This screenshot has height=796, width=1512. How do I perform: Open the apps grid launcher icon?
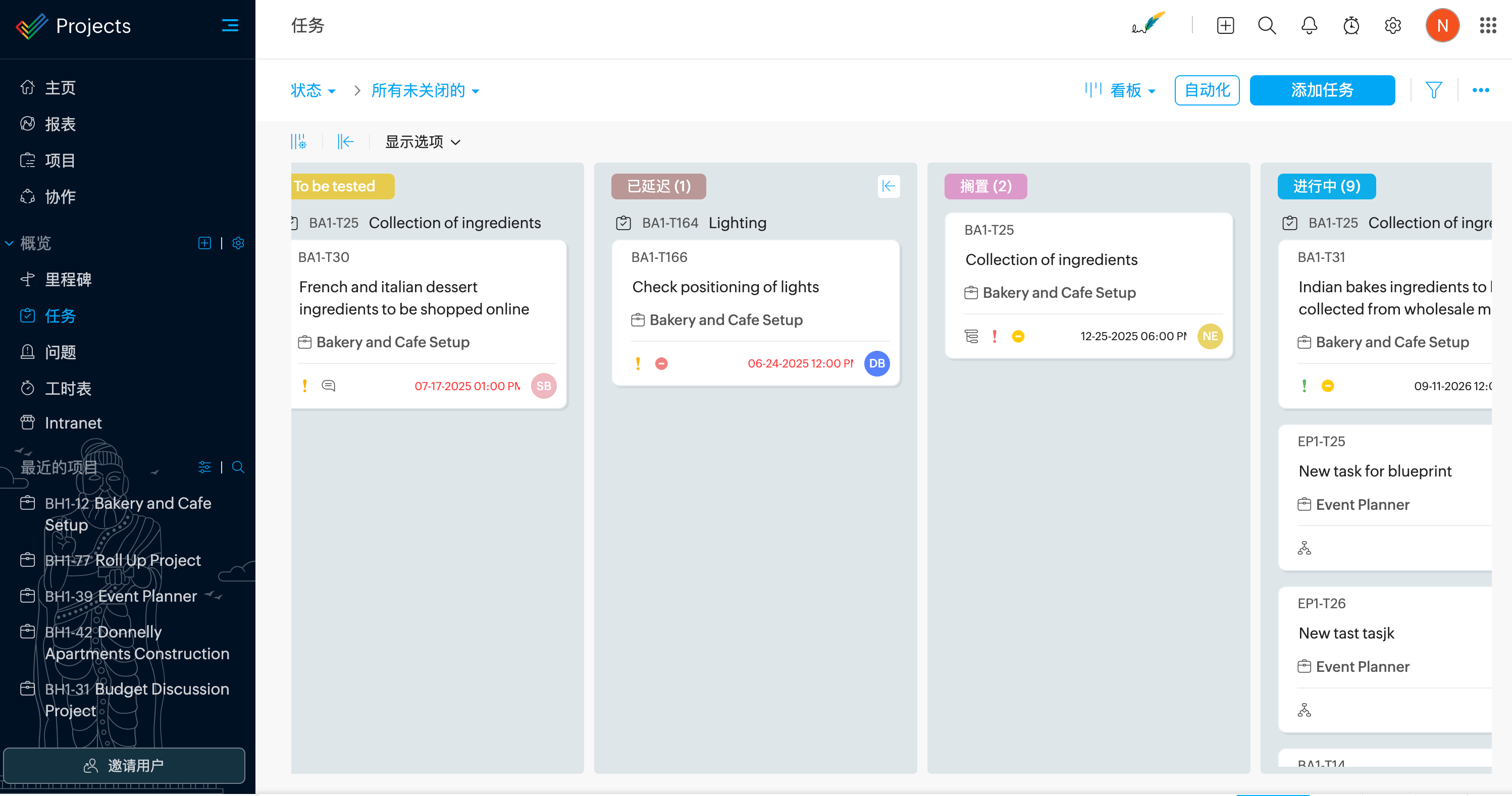(1487, 26)
